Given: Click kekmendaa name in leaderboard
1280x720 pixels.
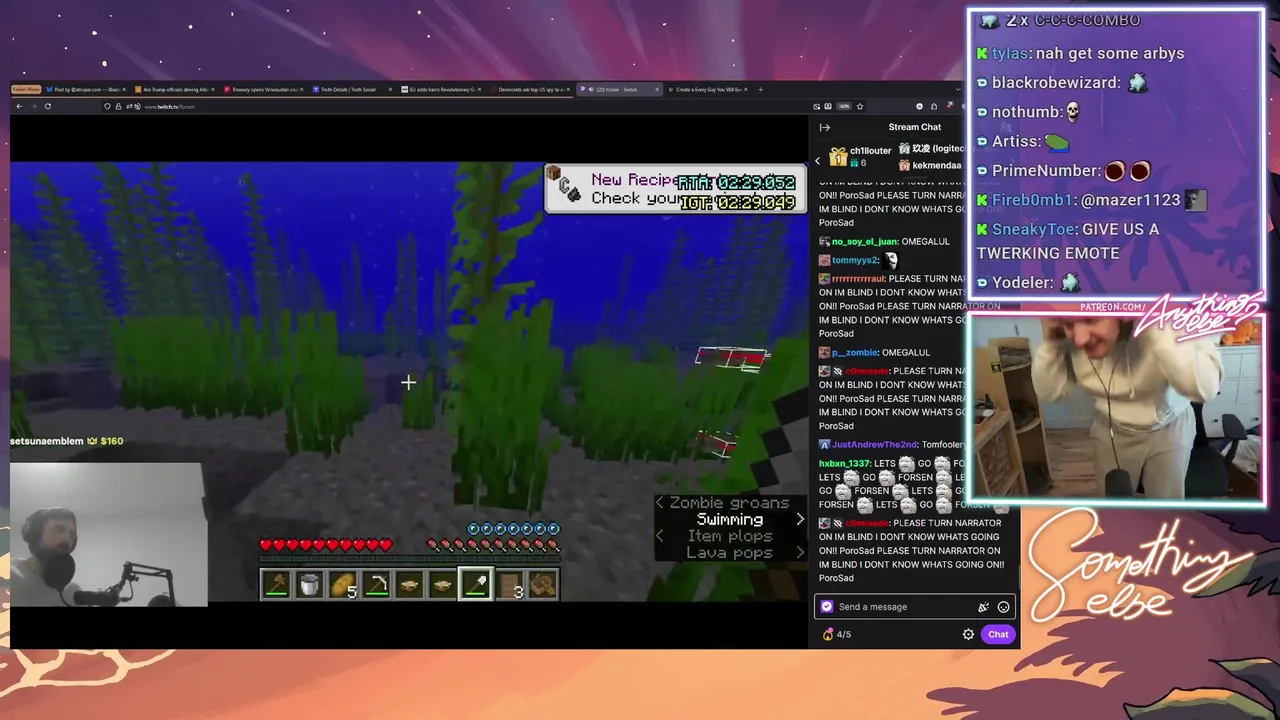Looking at the screenshot, I should pyautogui.click(x=937, y=165).
